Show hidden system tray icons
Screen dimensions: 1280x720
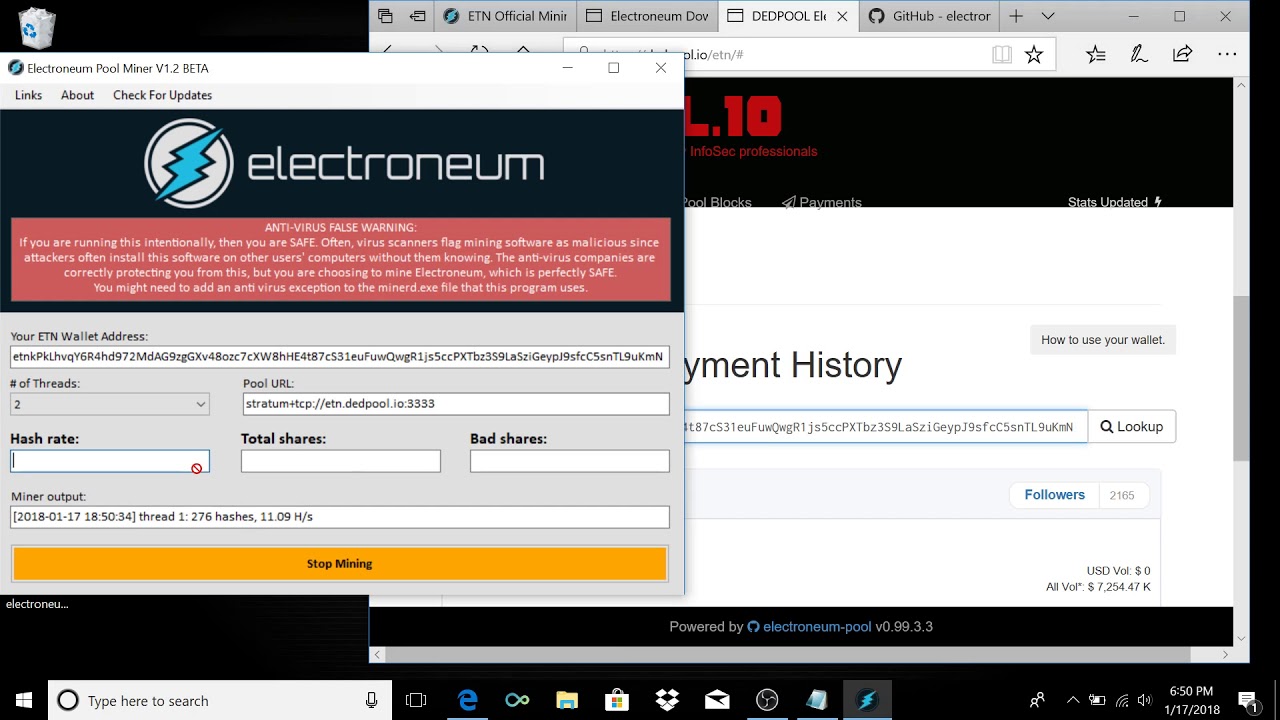tap(1073, 701)
